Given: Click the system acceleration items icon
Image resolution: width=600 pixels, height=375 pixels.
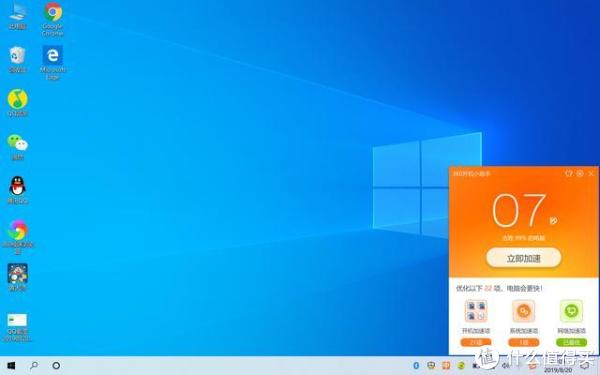Looking at the screenshot, I should [x=523, y=311].
